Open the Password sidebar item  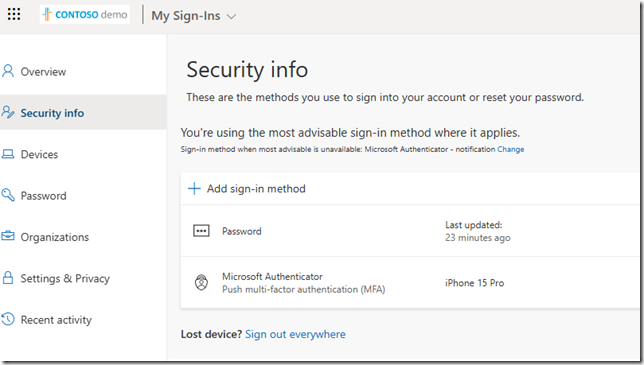44,196
